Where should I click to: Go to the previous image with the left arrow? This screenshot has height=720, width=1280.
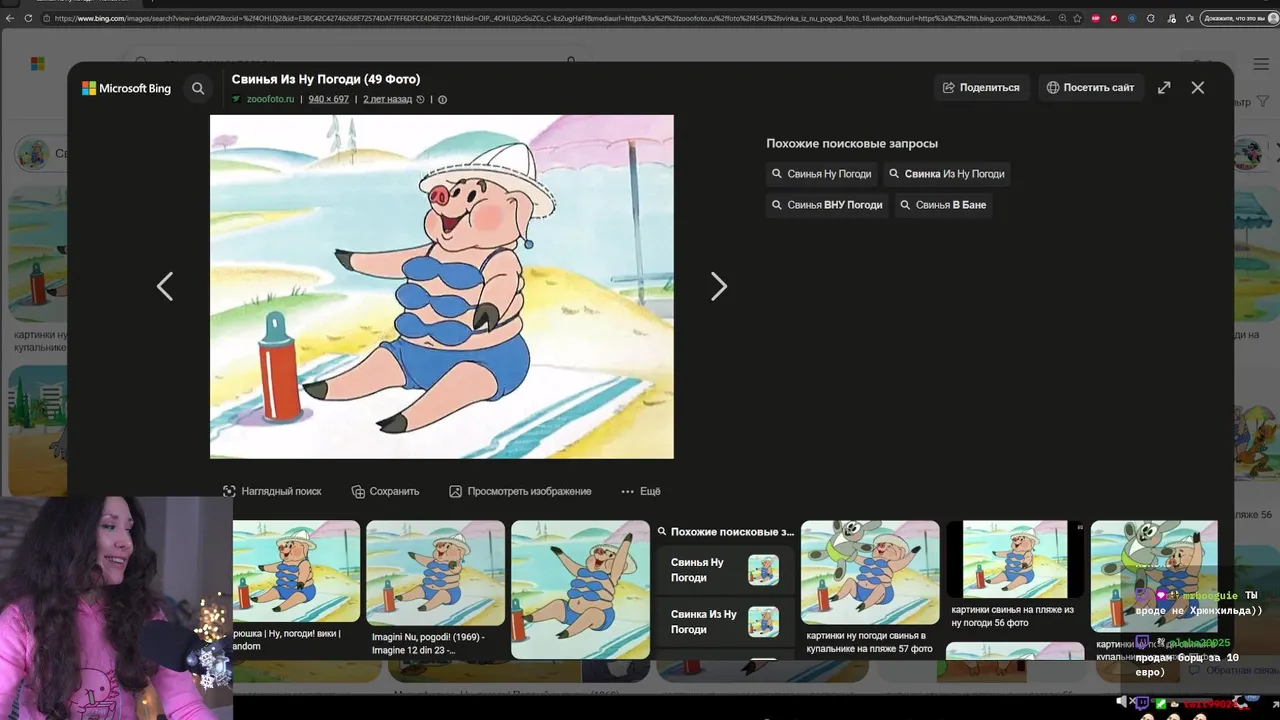(165, 286)
